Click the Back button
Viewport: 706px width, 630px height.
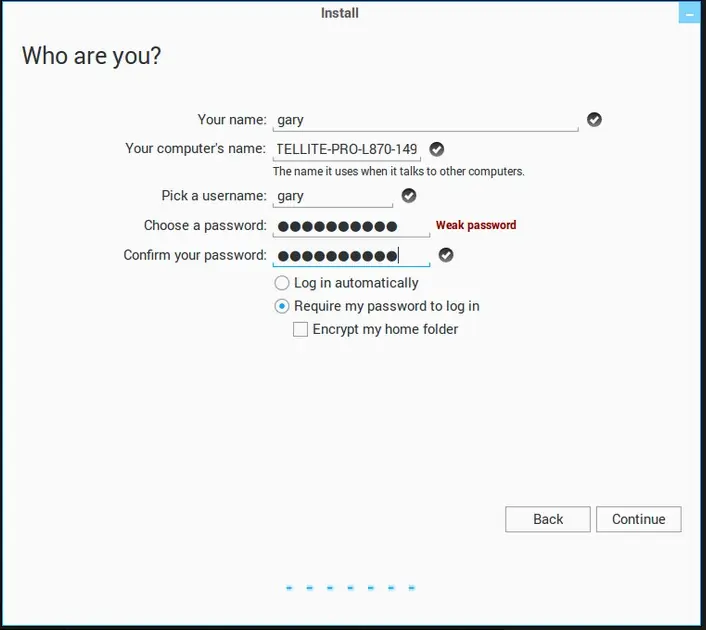[x=548, y=519]
